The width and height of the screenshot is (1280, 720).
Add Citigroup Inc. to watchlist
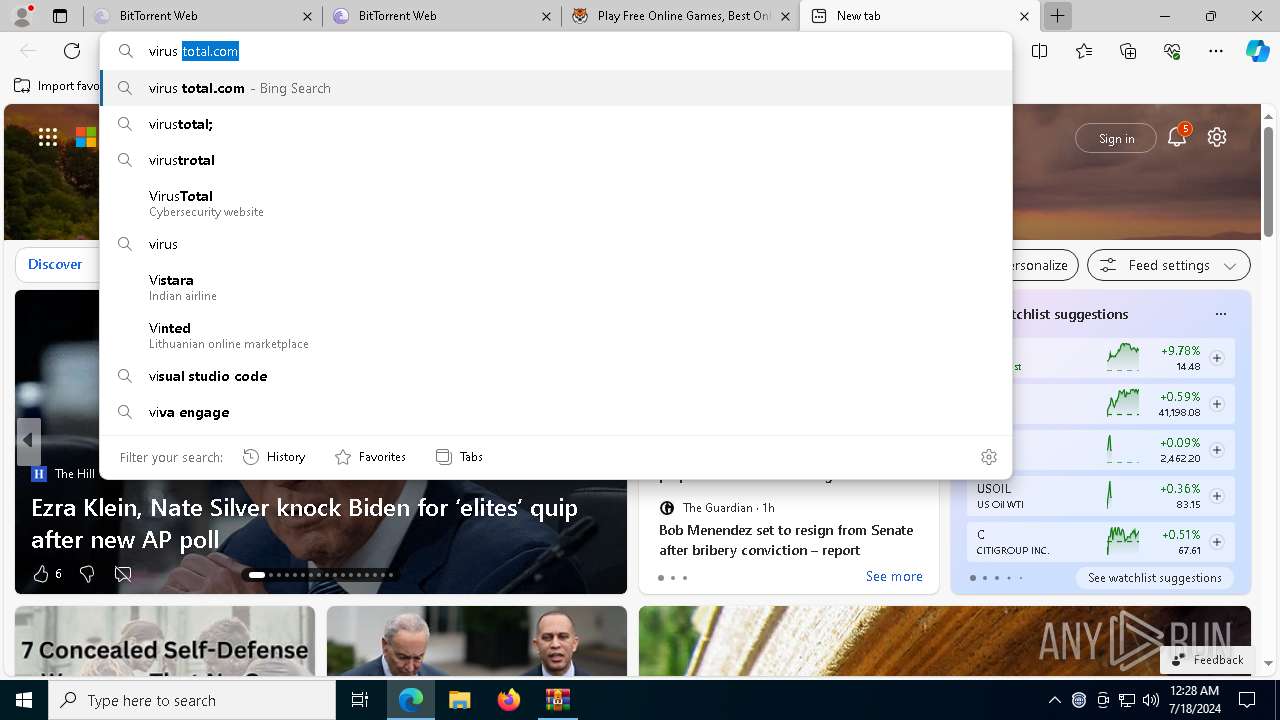click(1217, 542)
